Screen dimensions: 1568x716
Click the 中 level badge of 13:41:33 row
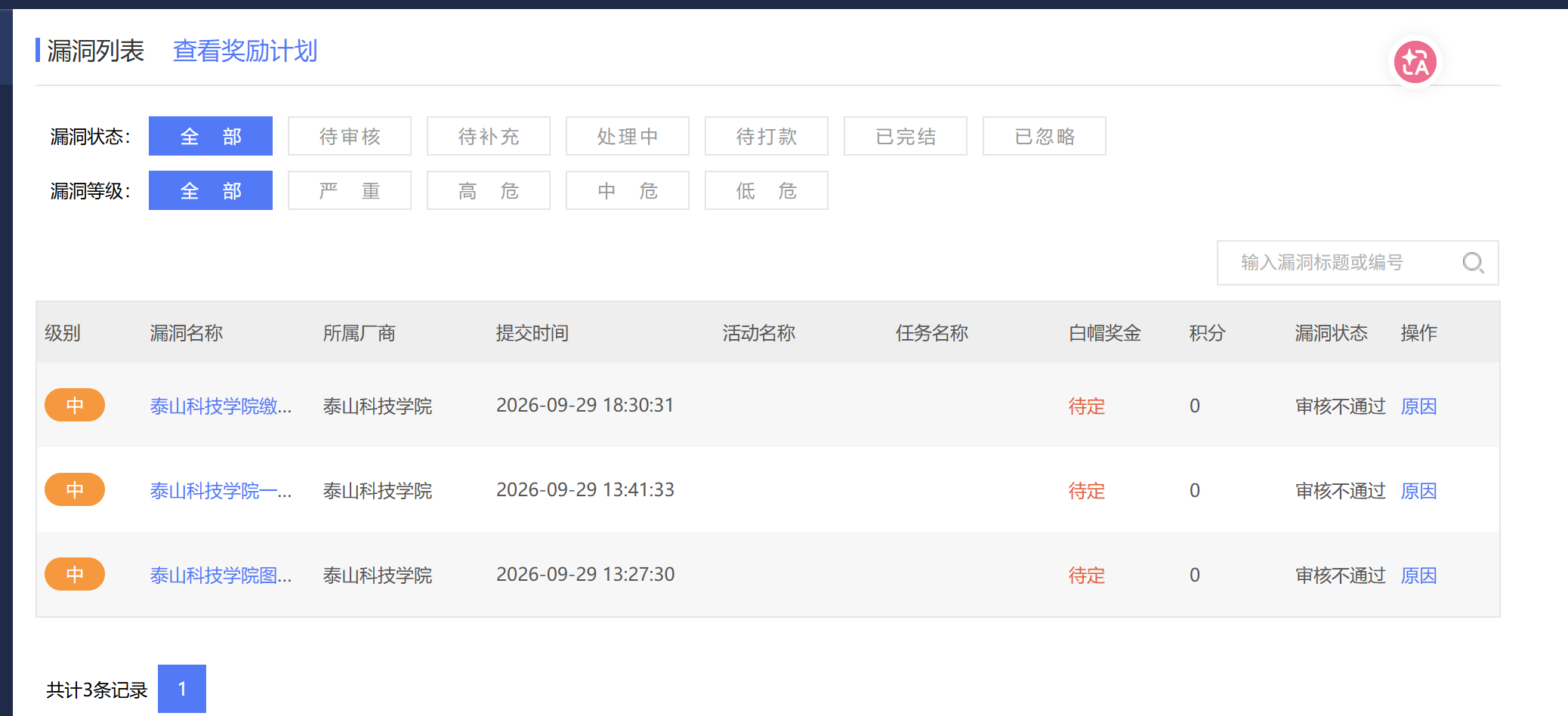[75, 489]
